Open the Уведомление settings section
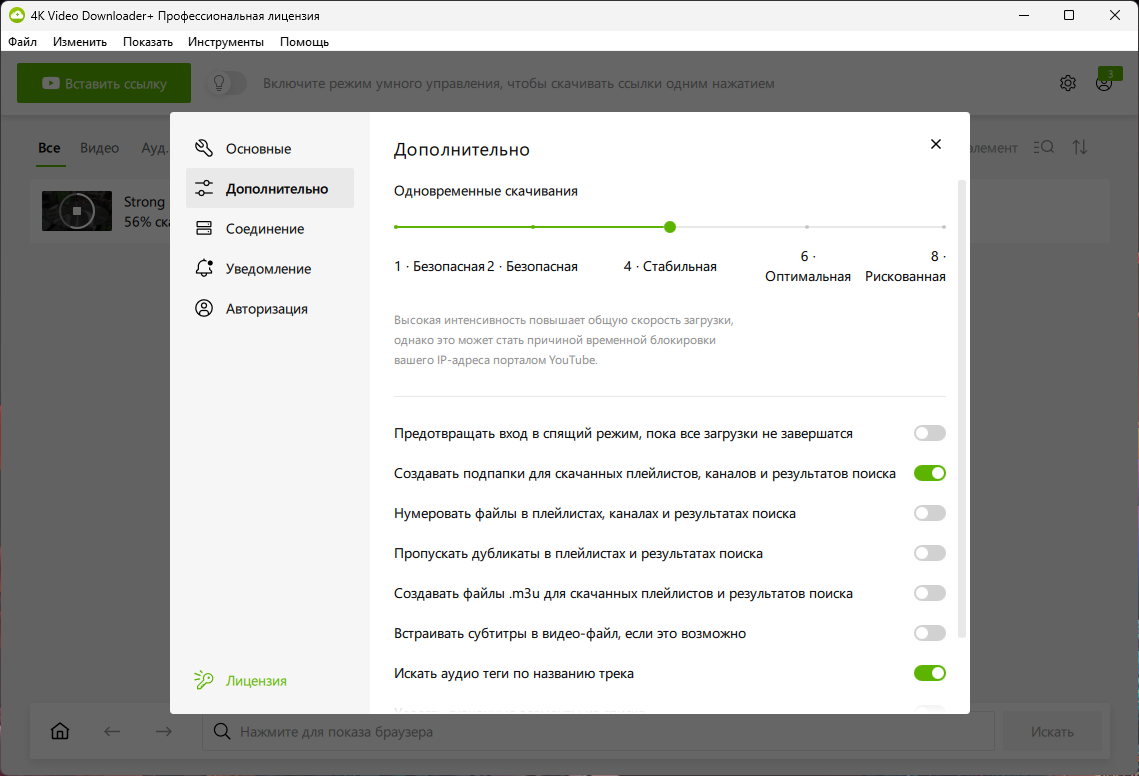Viewport: 1139px width, 776px height. click(x=269, y=268)
